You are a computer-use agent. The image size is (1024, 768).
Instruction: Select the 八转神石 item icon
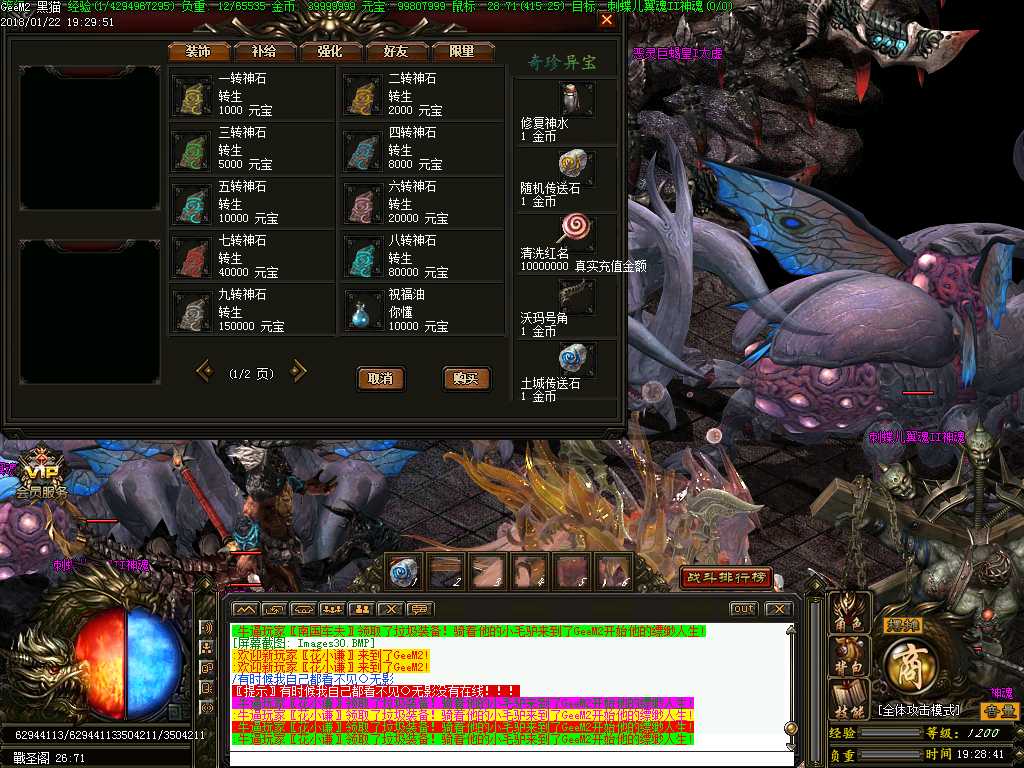[x=362, y=258]
